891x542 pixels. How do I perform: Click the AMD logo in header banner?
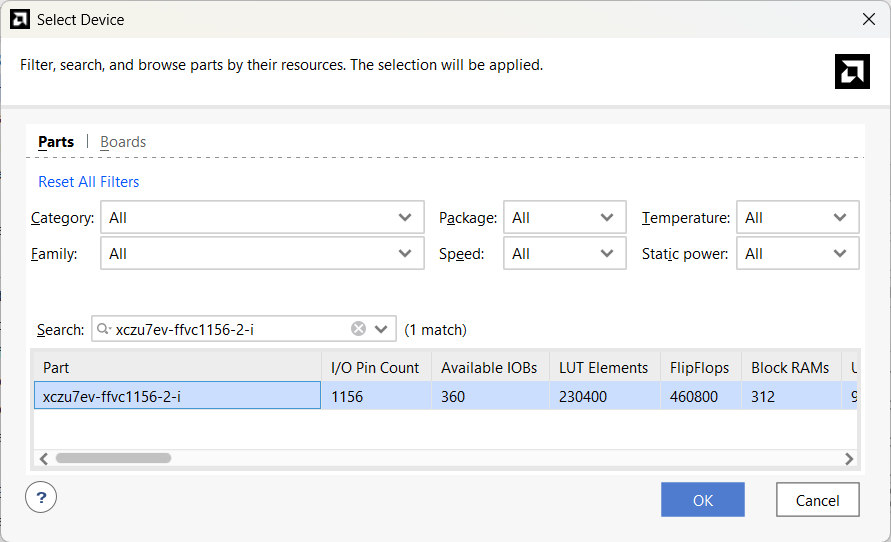pos(852,71)
